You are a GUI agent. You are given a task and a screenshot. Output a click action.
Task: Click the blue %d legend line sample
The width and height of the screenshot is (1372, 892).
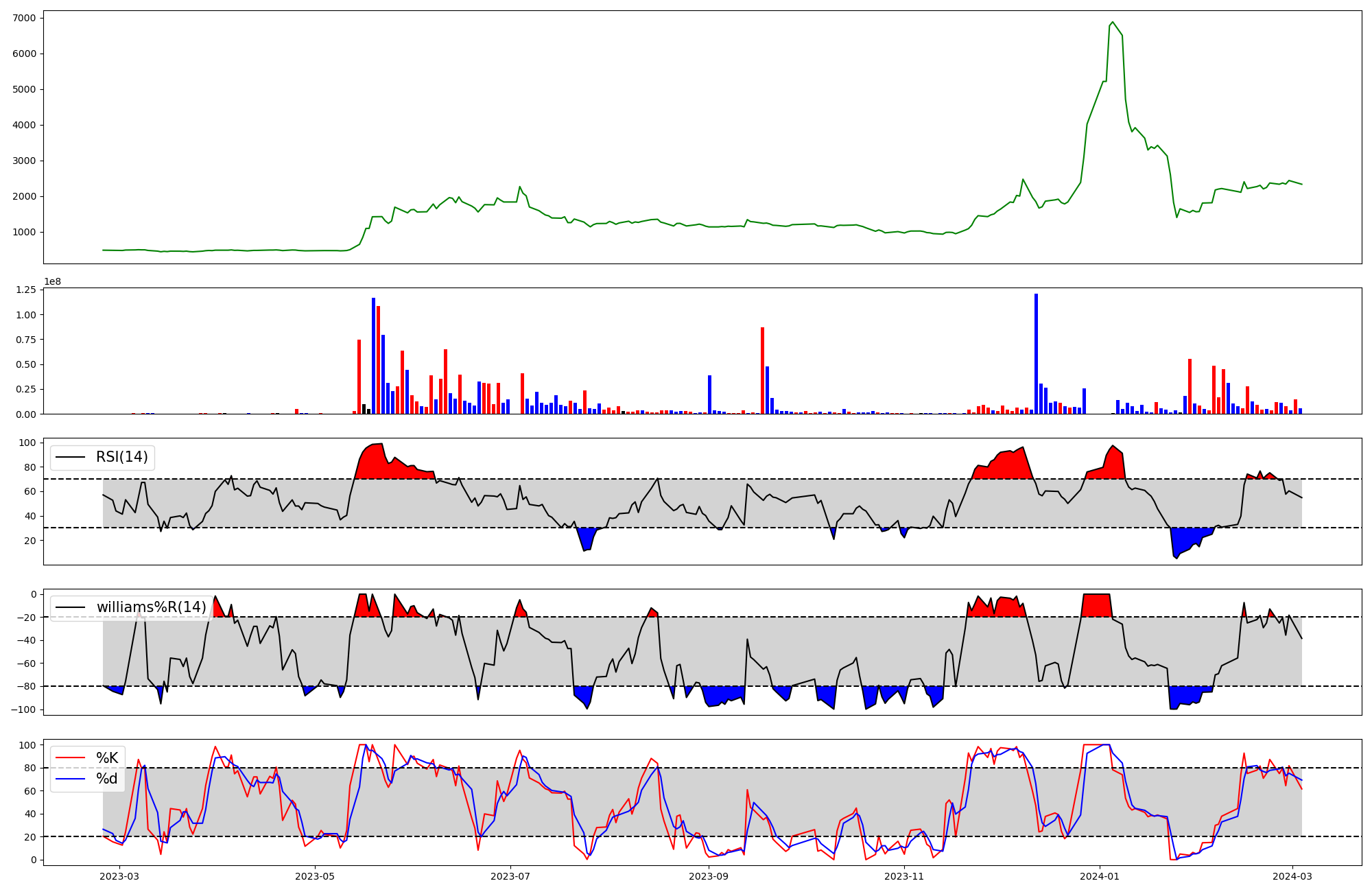(x=70, y=779)
